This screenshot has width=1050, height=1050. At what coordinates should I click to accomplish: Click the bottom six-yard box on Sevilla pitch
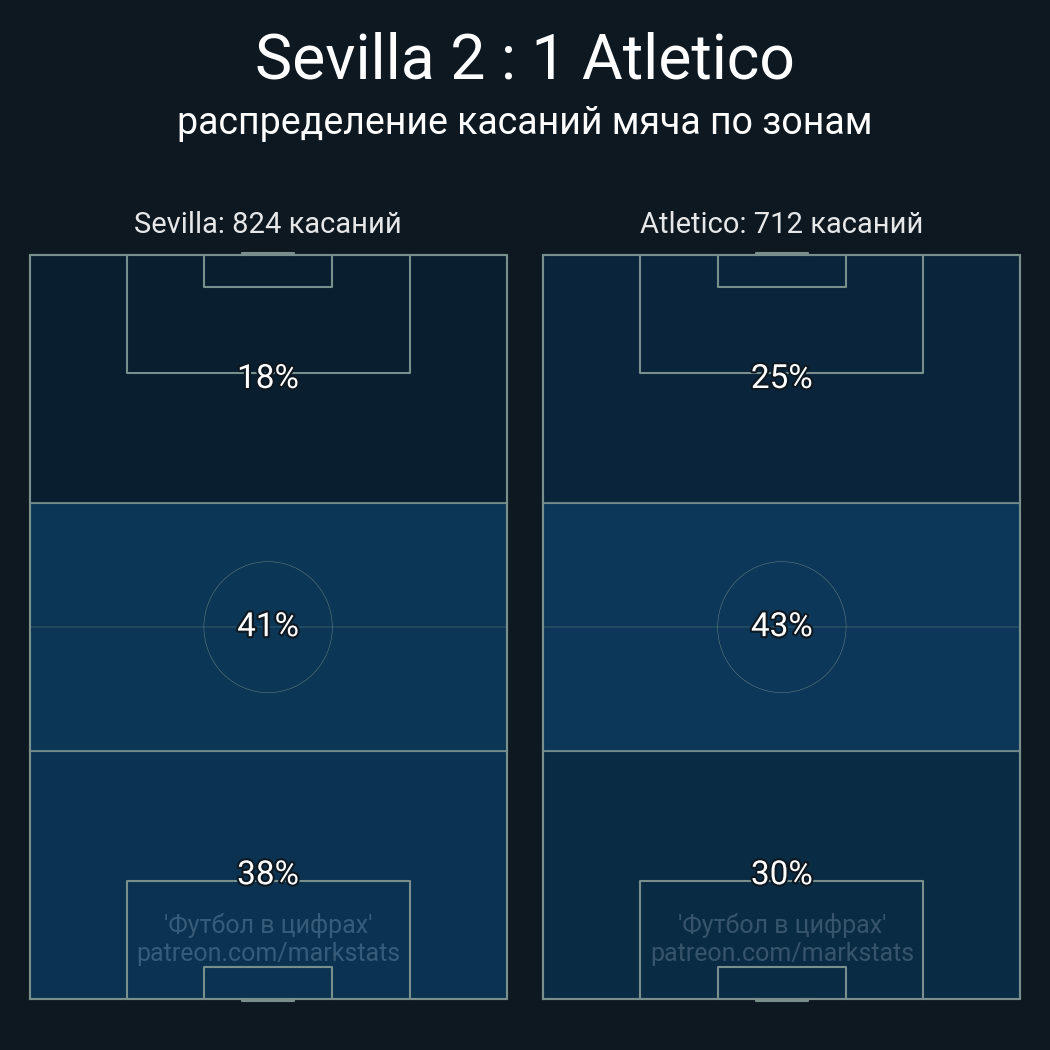coord(268,983)
